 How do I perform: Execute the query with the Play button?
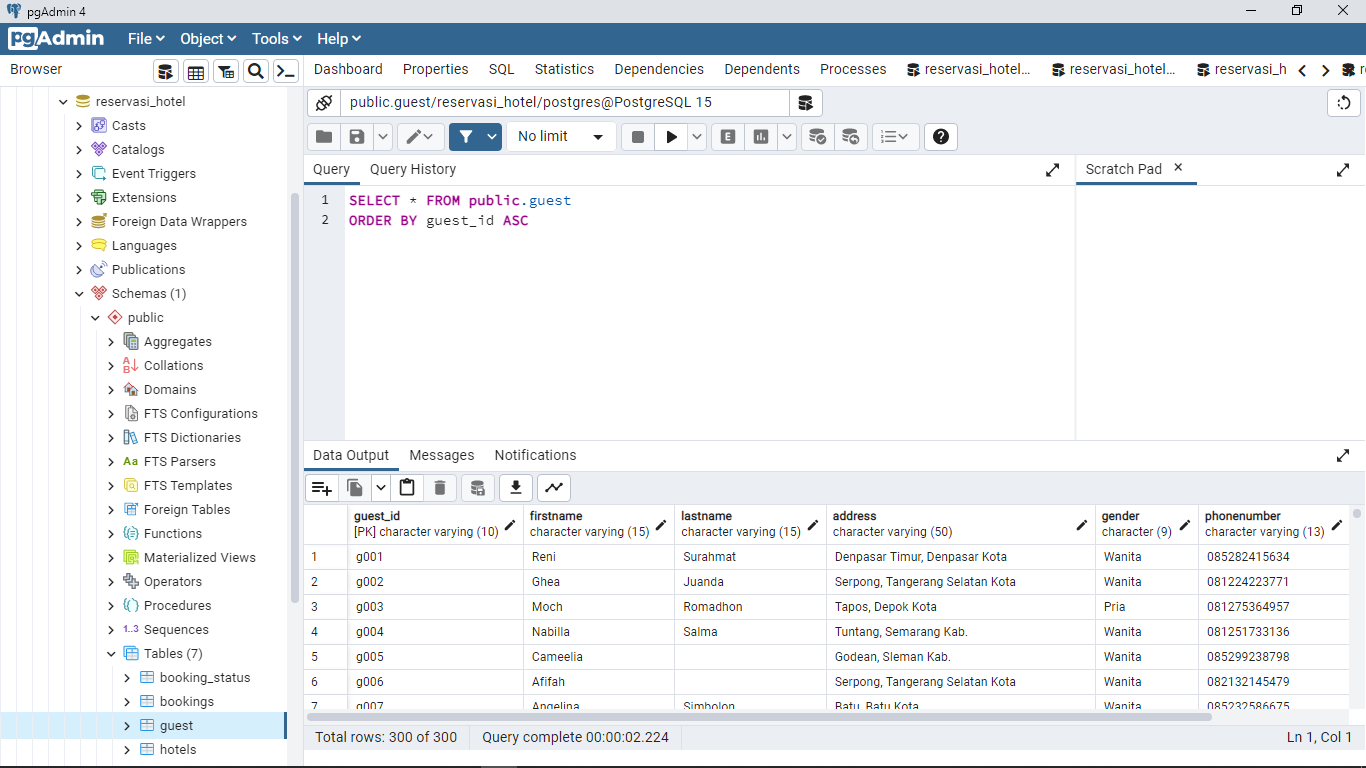[670, 136]
